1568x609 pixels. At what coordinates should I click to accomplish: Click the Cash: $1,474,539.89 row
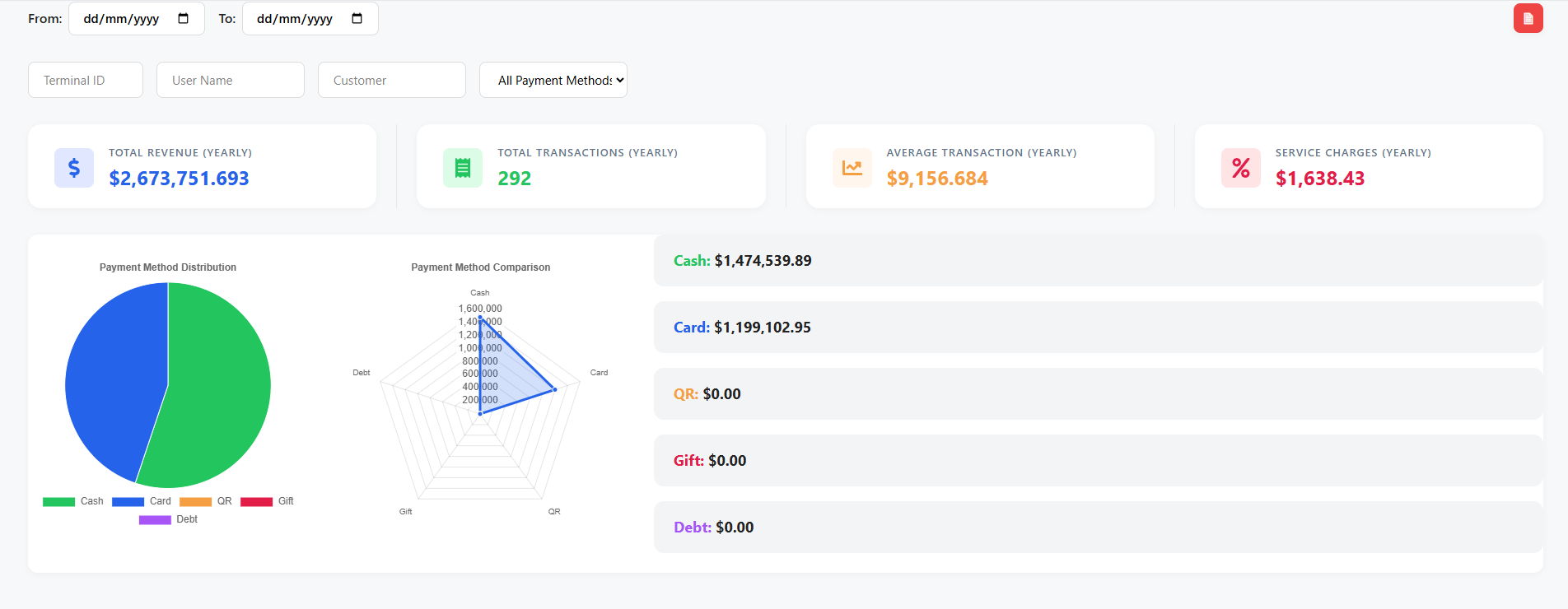pos(1098,260)
